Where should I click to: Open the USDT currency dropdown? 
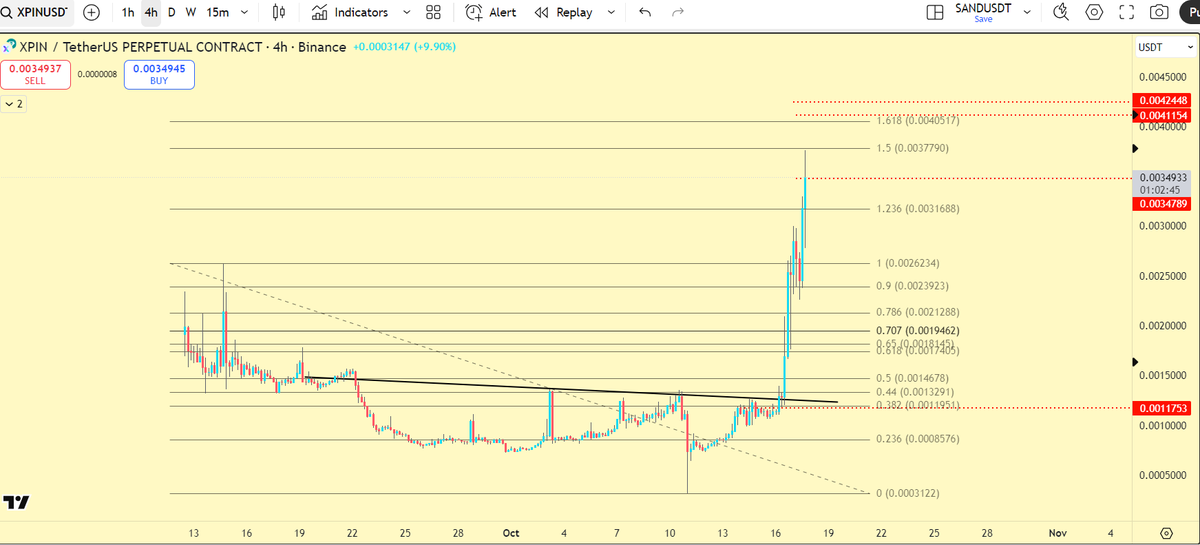point(1165,47)
